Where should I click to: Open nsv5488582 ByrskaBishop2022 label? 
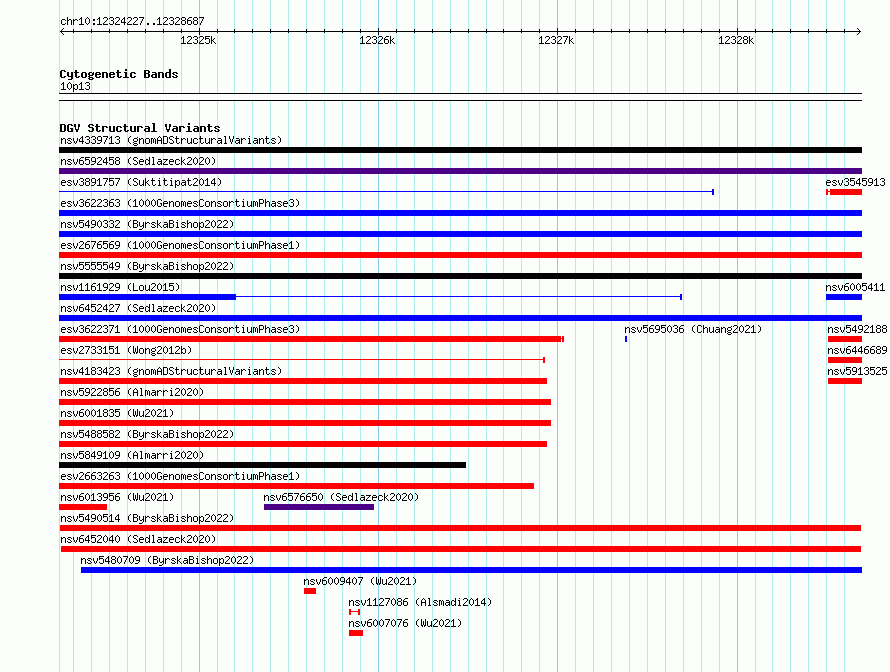pos(147,434)
